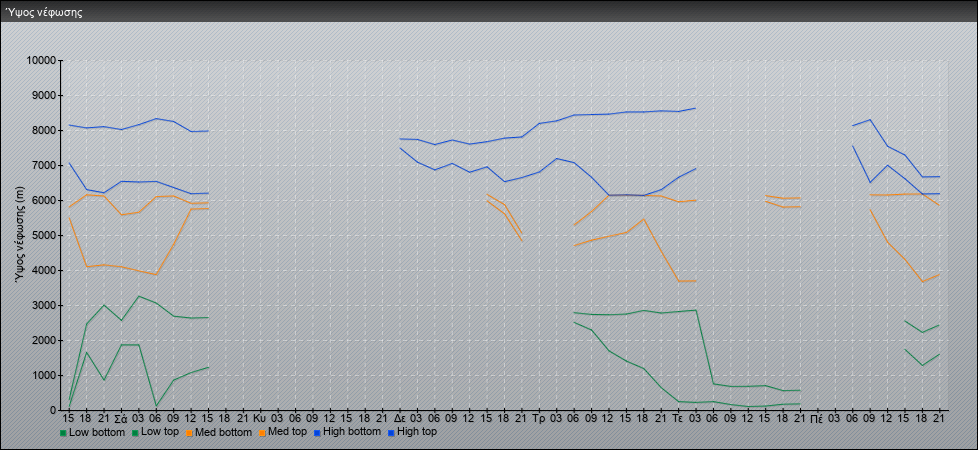Click the 7000 y-axis value

click(45, 165)
